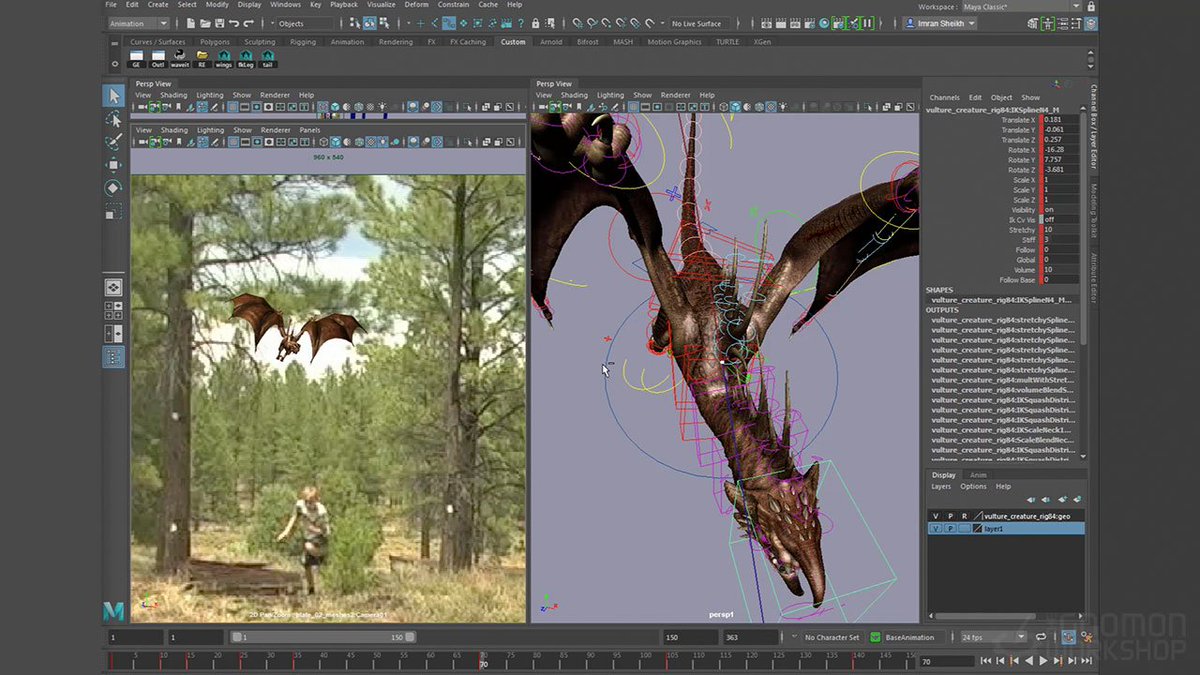1200x675 pixels.
Task: Click the current frame field showing 70
Action: 946,661
